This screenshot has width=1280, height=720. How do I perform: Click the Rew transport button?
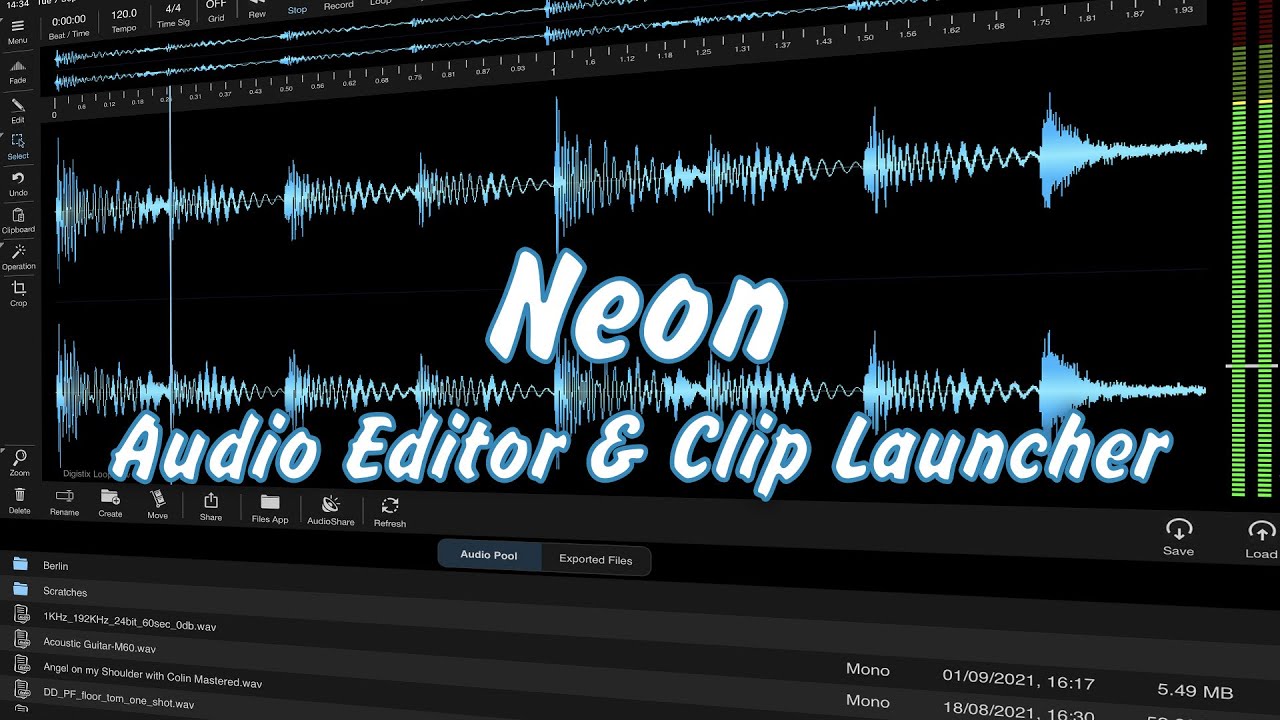coord(257,10)
